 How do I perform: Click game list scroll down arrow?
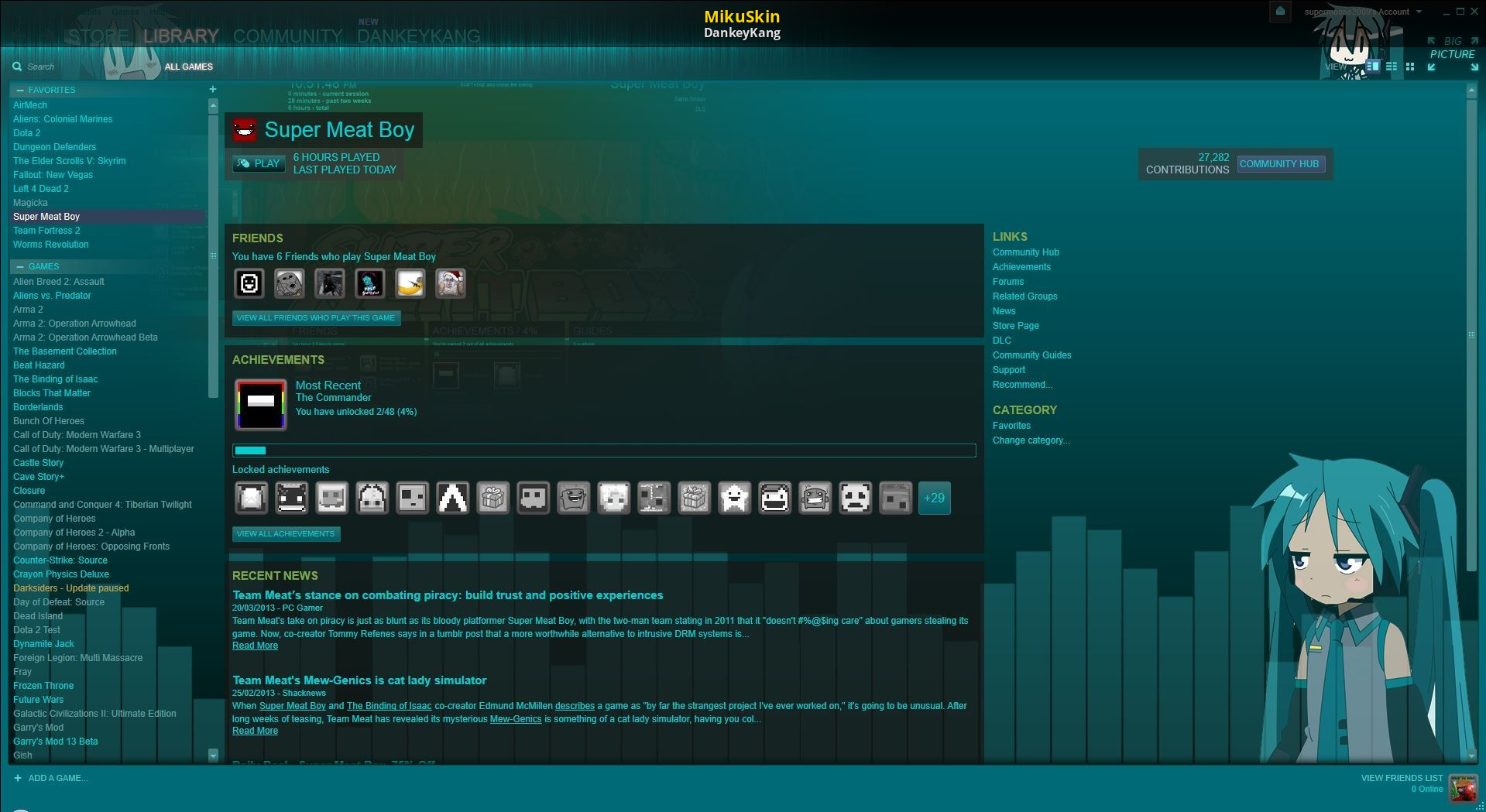213,755
